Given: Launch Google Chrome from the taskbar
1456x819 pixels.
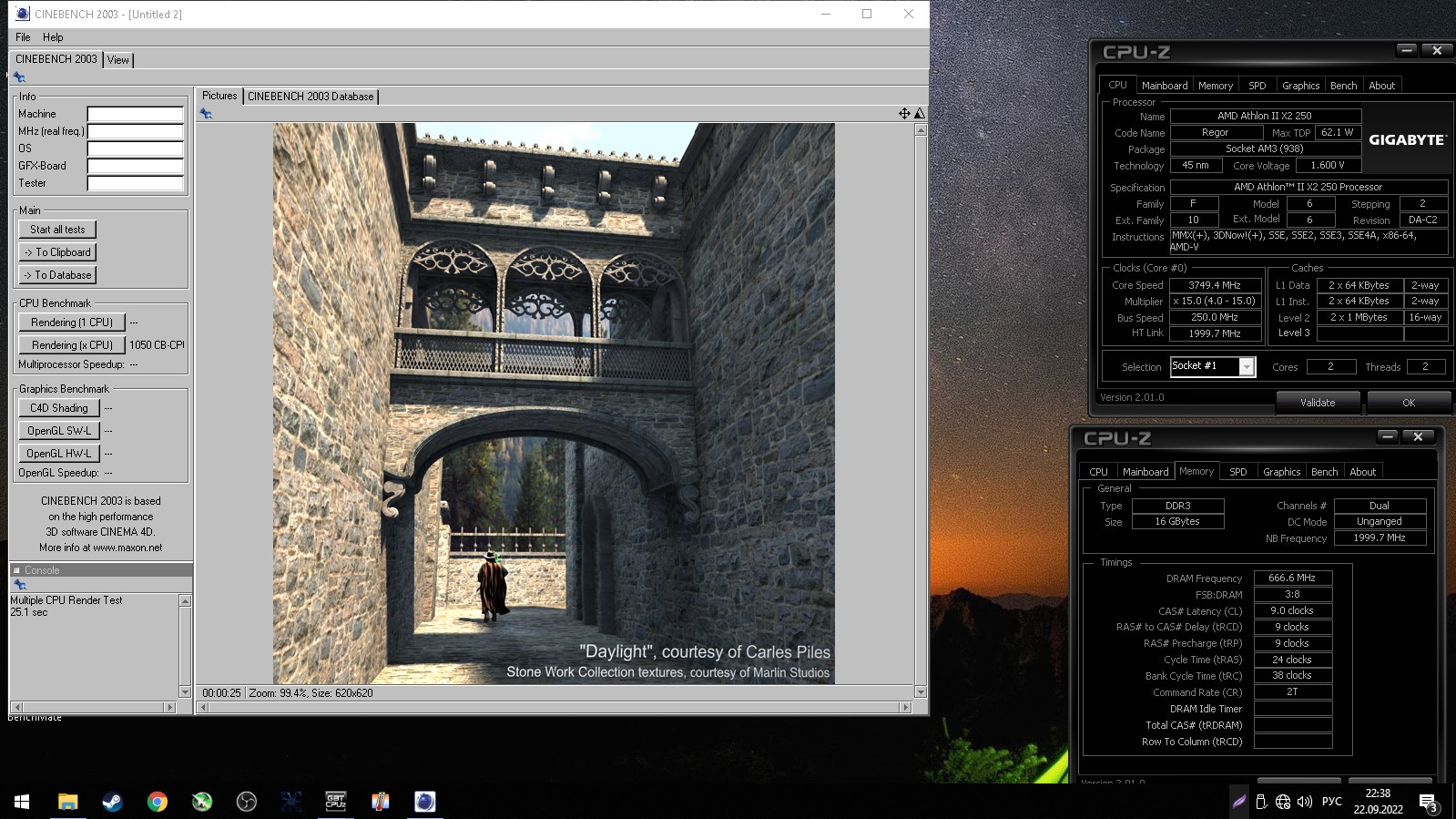Looking at the screenshot, I should click(157, 802).
